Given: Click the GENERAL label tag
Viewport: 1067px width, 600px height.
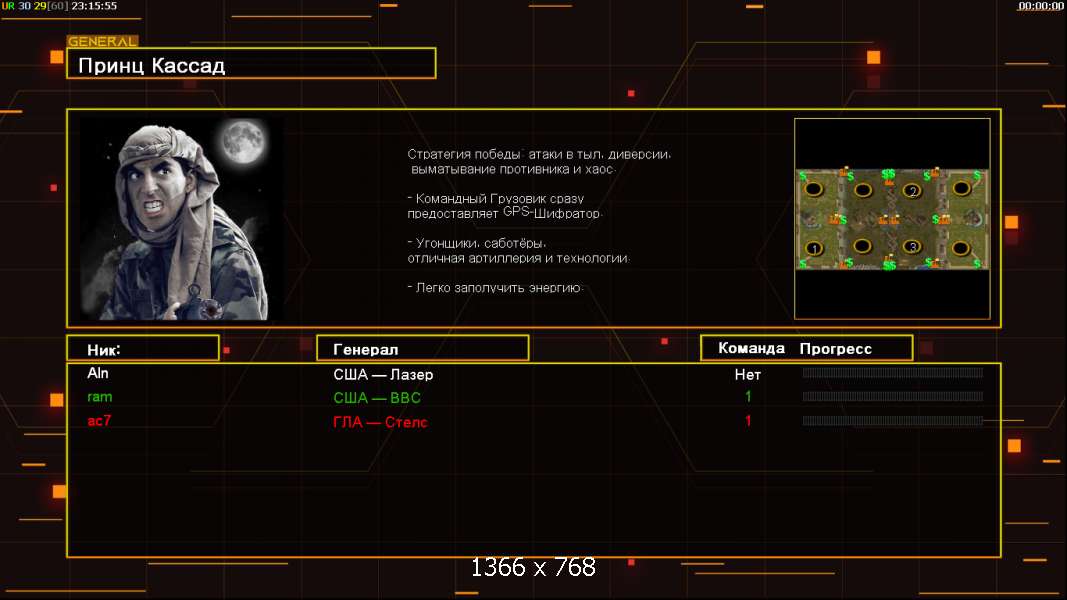Looking at the screenshot, I should tap(102, 41).
